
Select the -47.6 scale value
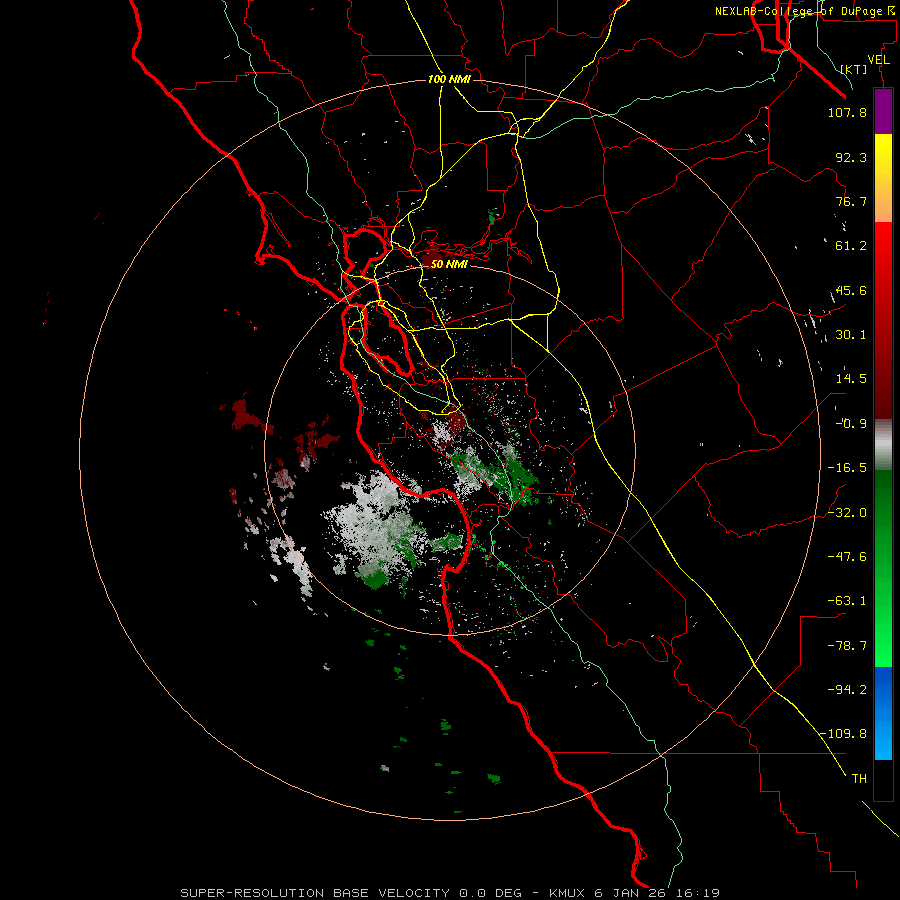point(847,557)
